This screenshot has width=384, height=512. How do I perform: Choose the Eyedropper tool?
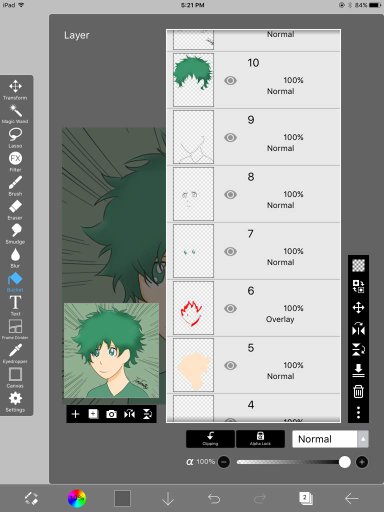click(x=15, y=353)
